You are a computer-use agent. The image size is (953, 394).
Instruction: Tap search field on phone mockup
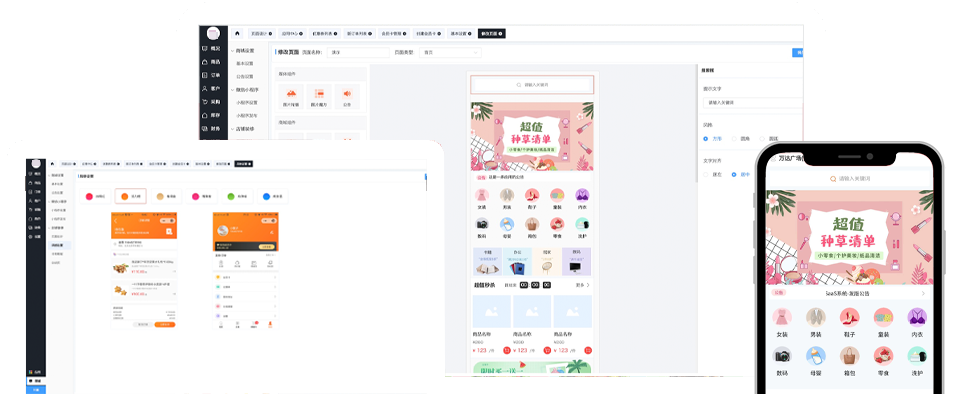click(x=850, y=179)
